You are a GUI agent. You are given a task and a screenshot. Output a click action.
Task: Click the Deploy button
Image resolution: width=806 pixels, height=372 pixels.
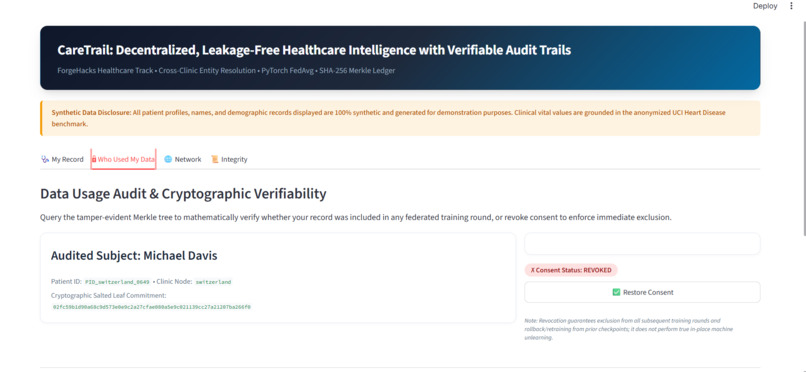pos(765,6)
